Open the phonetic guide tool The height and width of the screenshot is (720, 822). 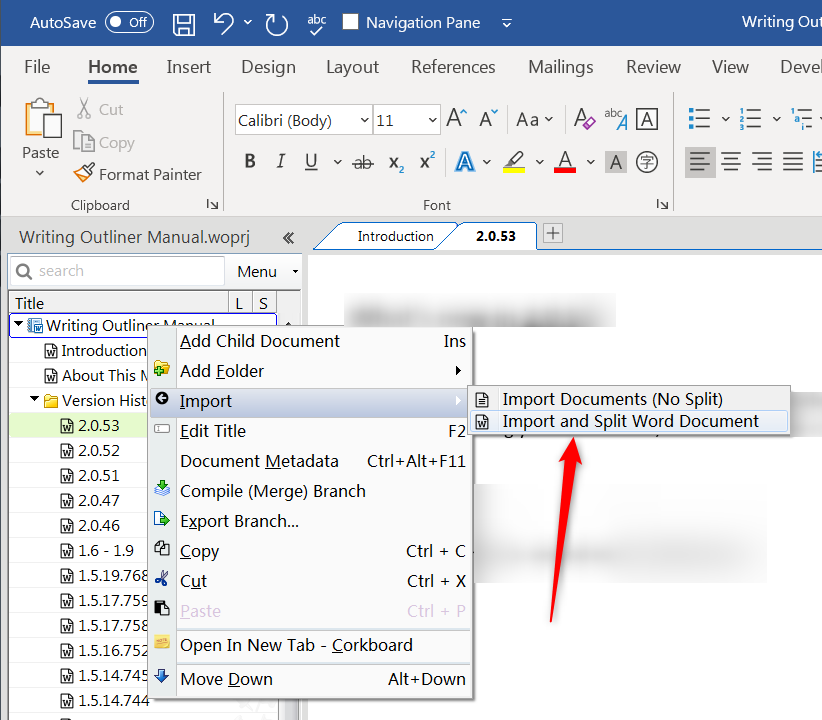click(x=616, y=119)
